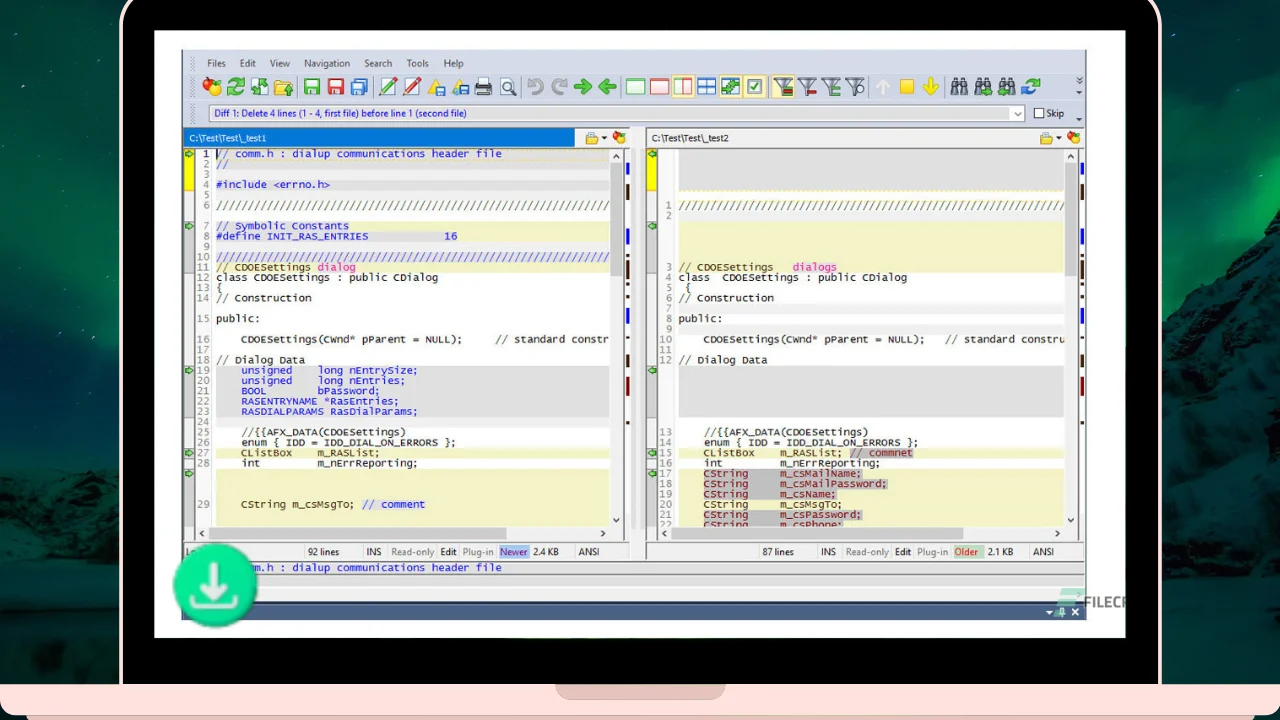This screenshot has width=1280, height=720.
Task: Open the _test1 pane folder dropdown arrow
Action: pos(604,138)
